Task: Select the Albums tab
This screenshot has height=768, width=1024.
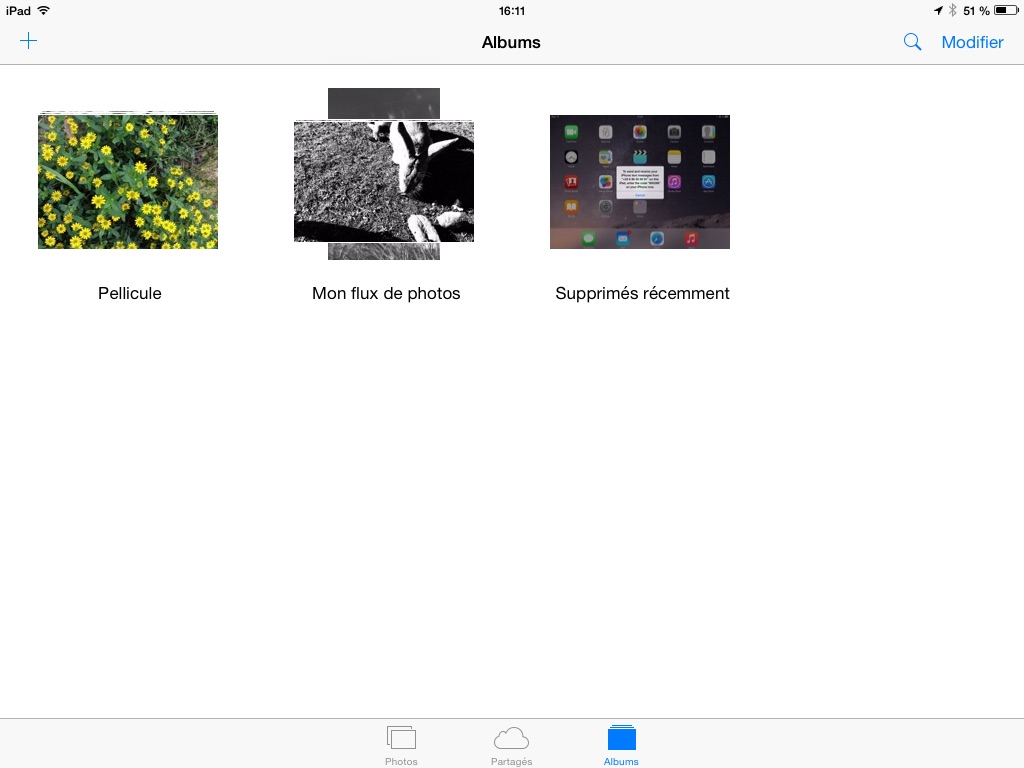Action: [x=621, y=745]
